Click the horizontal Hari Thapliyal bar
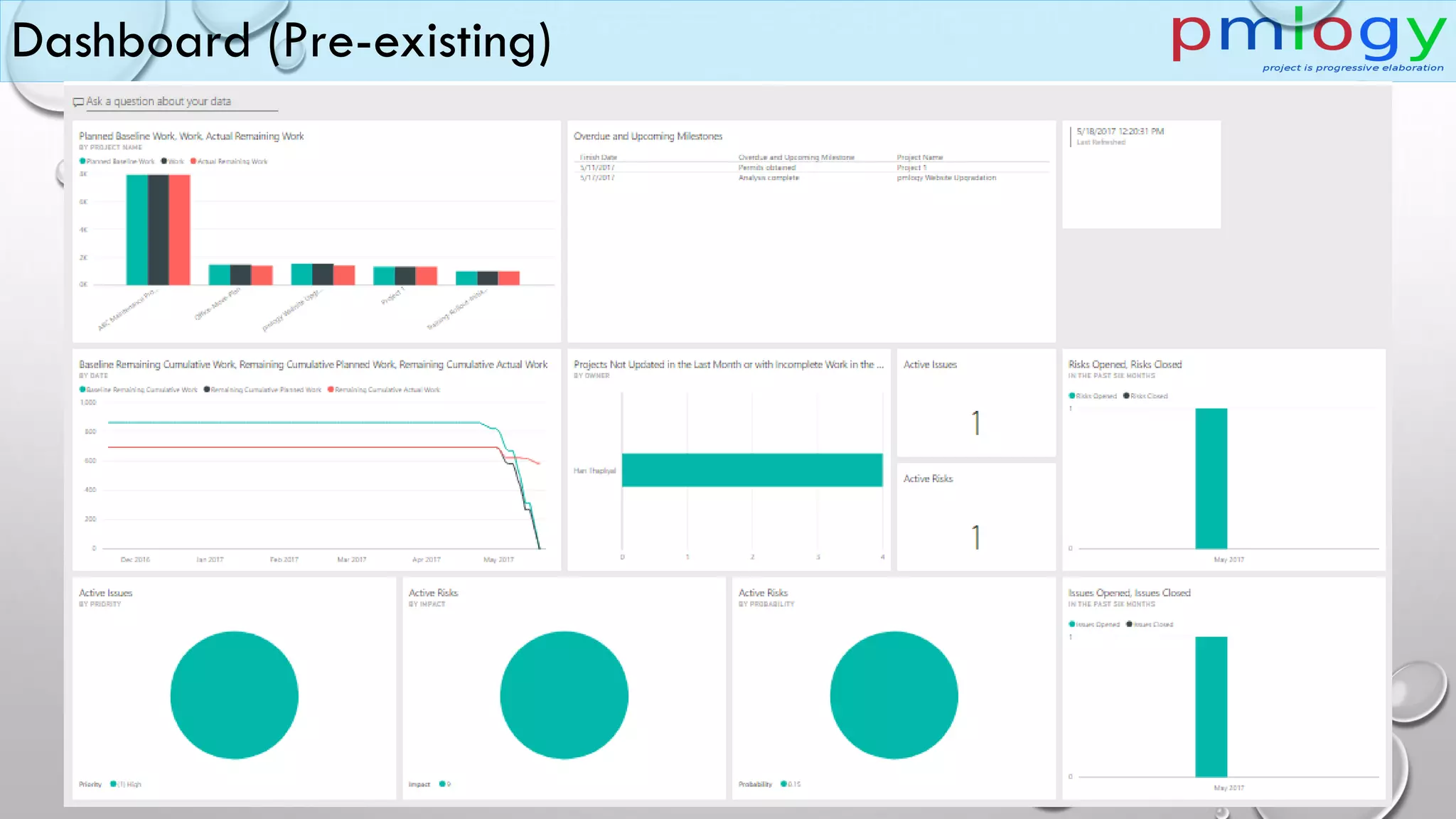This screenshot has height=819, width=1456. tap(752, 470)
